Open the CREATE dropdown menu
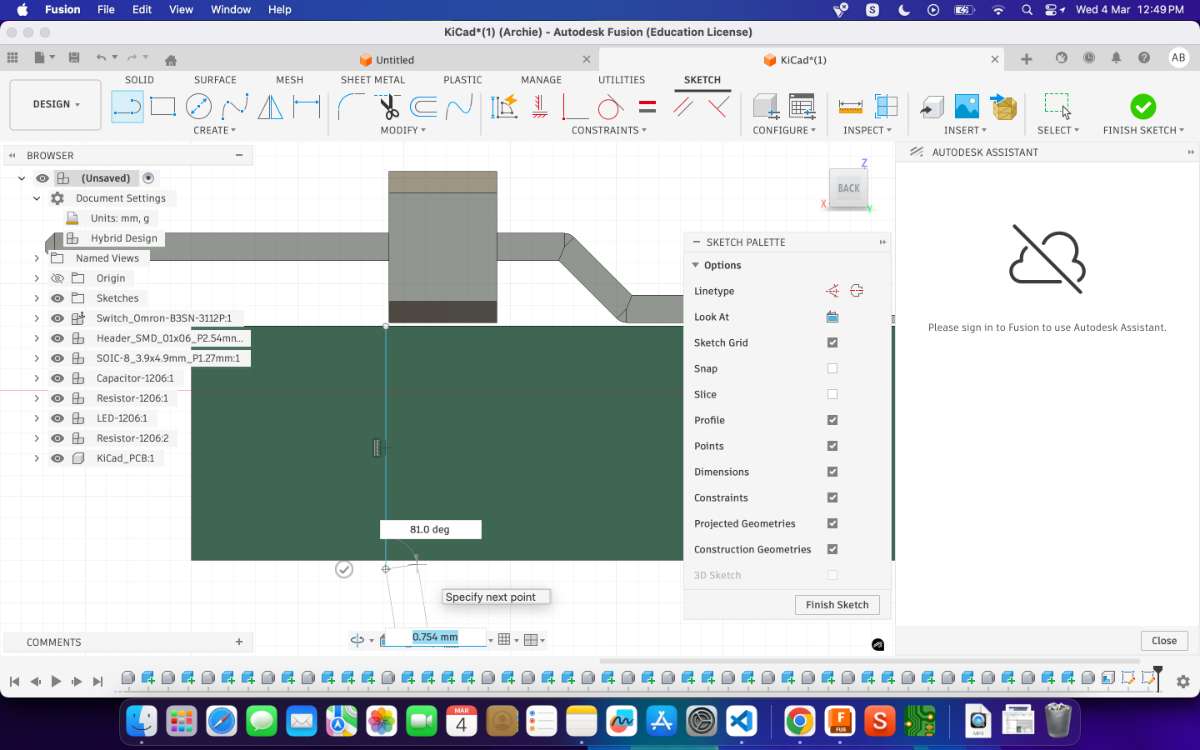1200x750 pixels. click(x=215, y=130)
